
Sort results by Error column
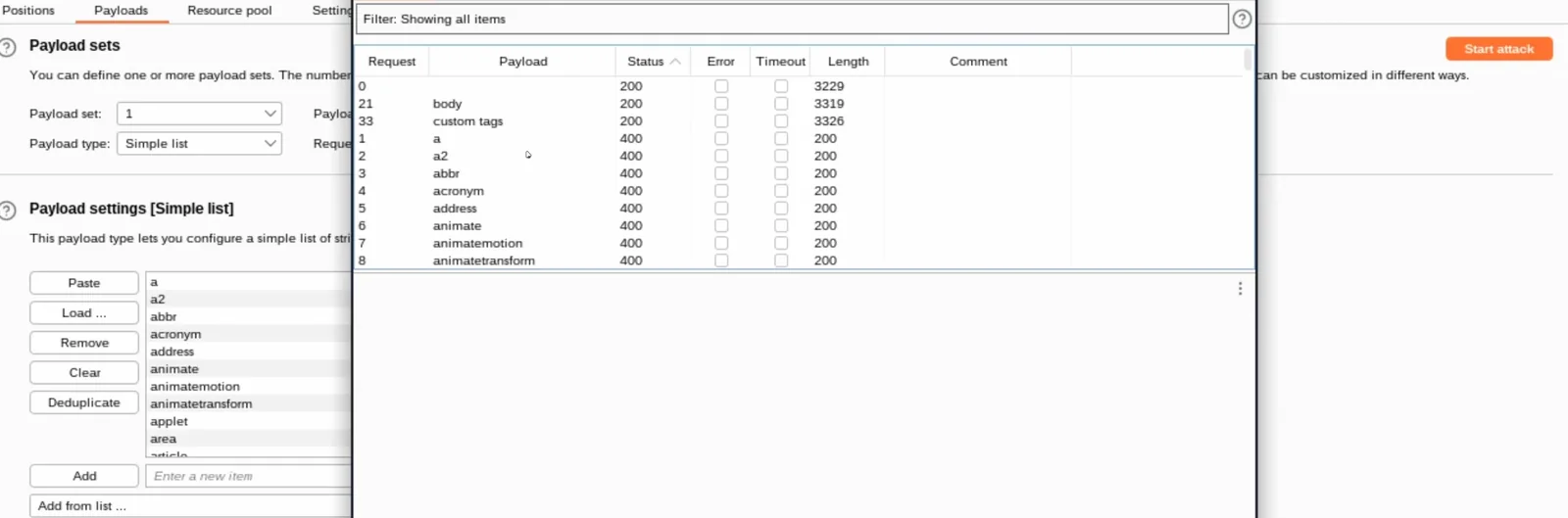coord(720,62)
